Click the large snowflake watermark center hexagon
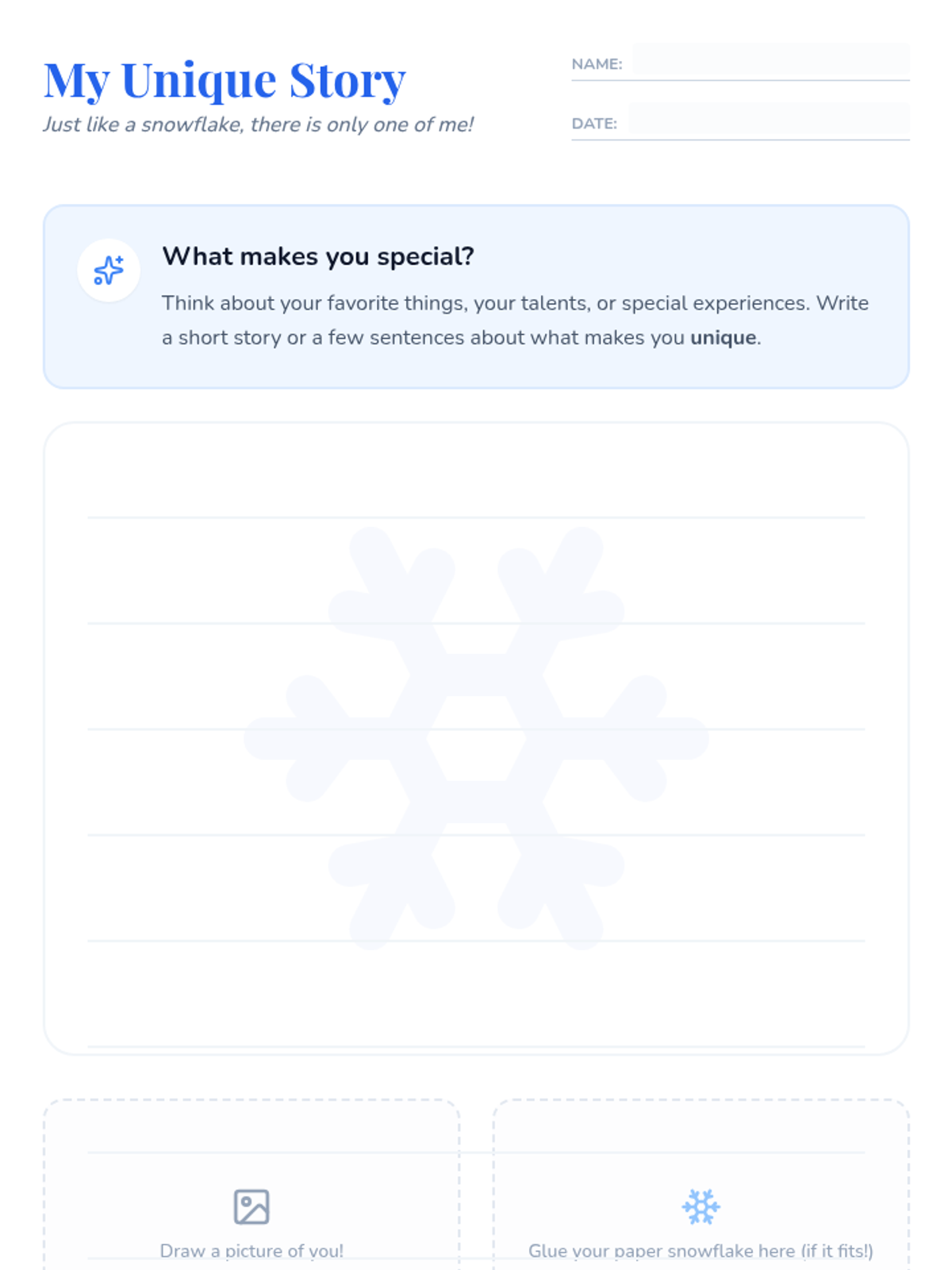The height and width of the screenshot is (1270, 952). [476, 738]
